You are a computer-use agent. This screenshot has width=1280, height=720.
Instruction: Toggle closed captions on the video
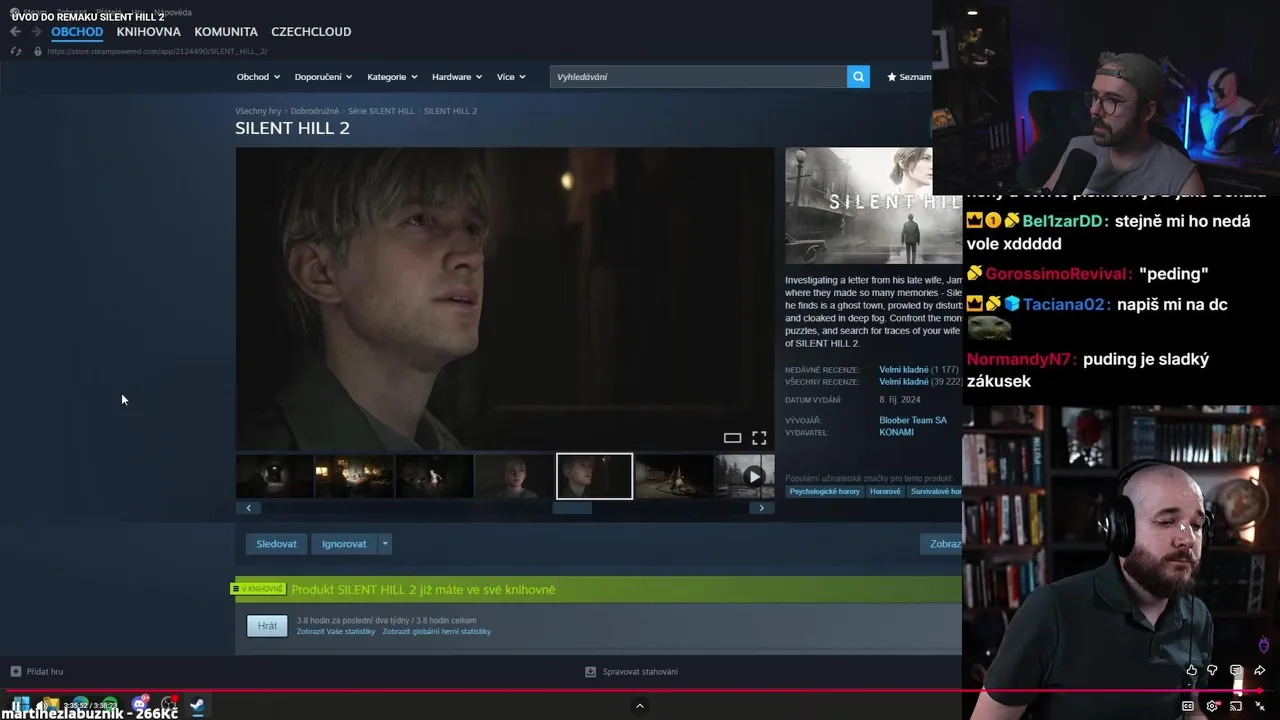(1188, 706)
